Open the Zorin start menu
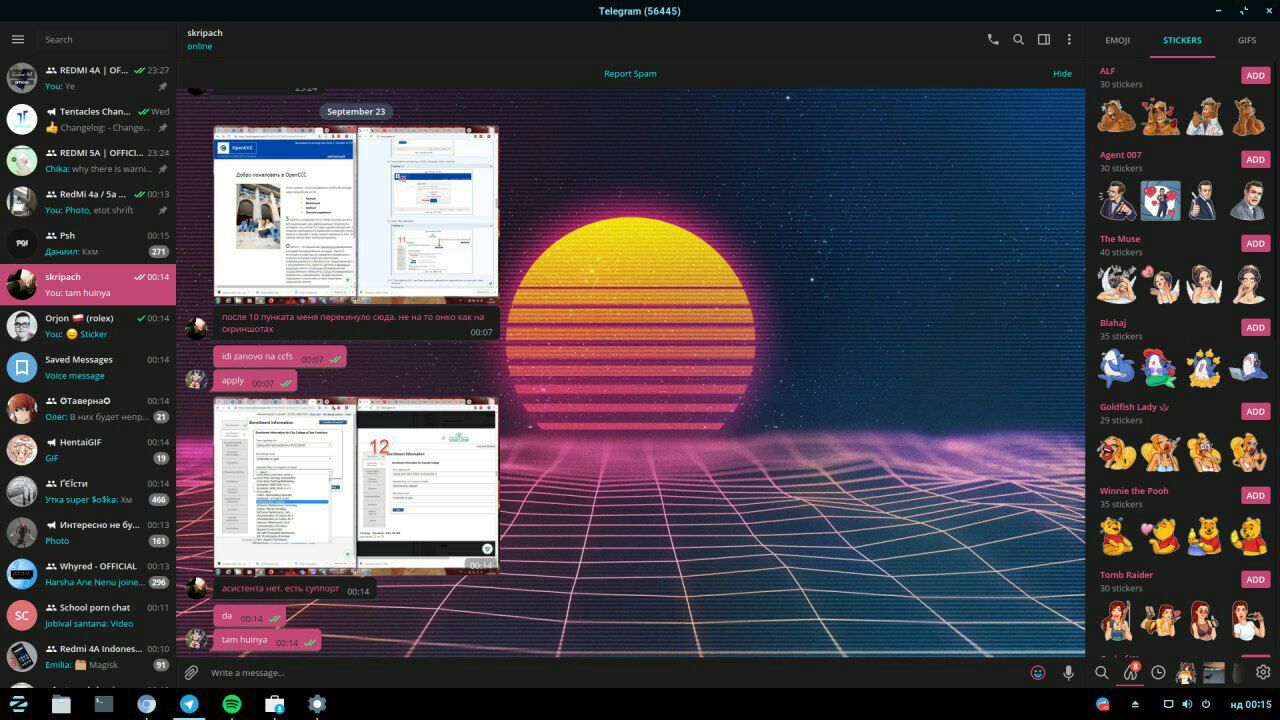The image size is (1280, 720). pos(18,704)
